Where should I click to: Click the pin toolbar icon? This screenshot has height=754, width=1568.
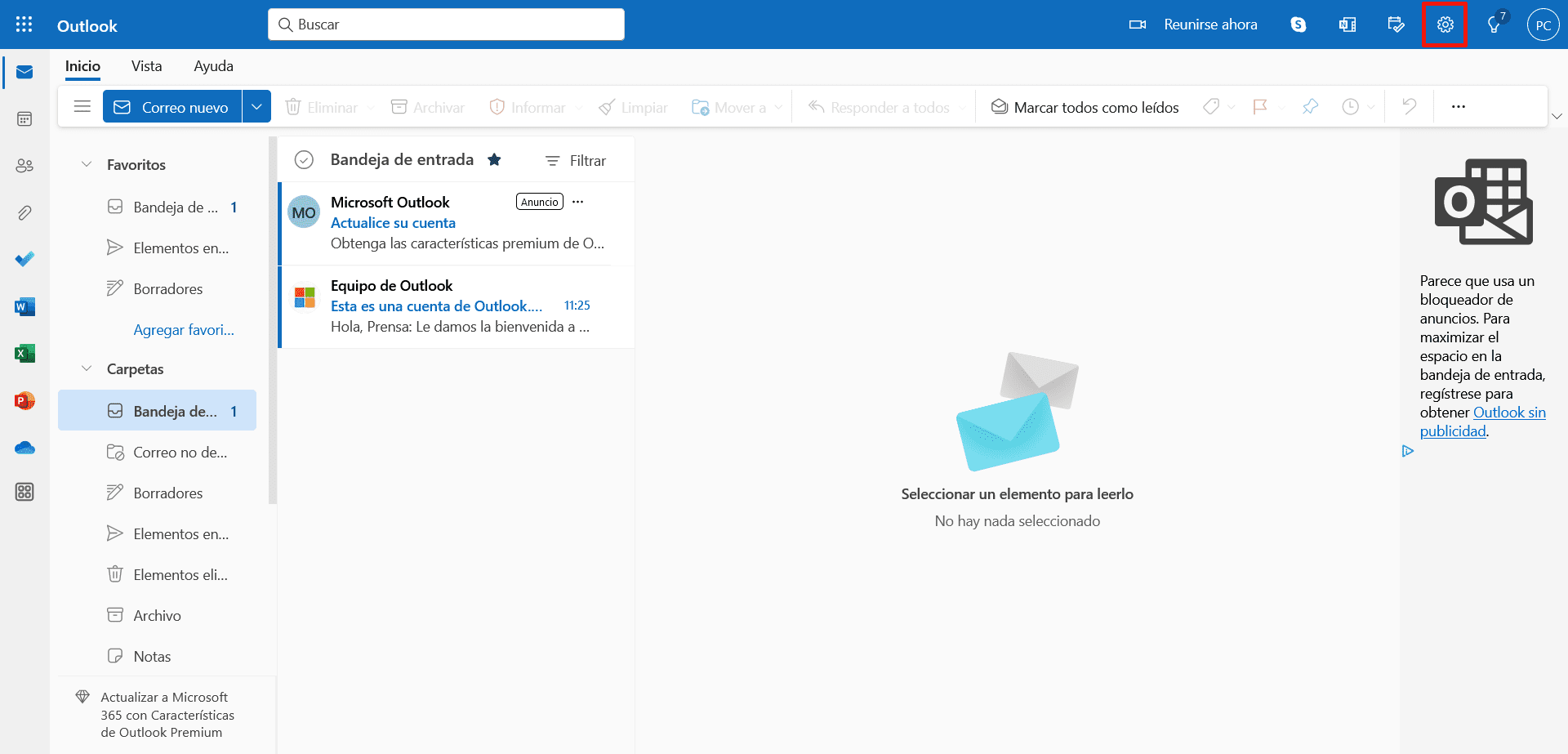tap(1310, 106)
